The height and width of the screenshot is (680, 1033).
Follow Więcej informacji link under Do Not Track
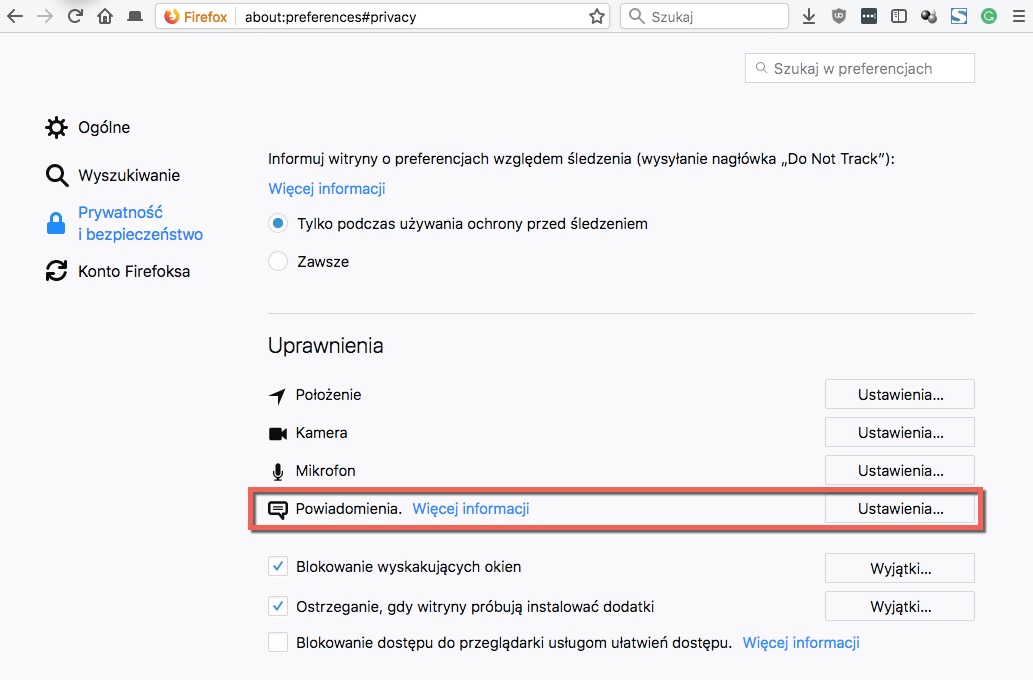(327, 188)
